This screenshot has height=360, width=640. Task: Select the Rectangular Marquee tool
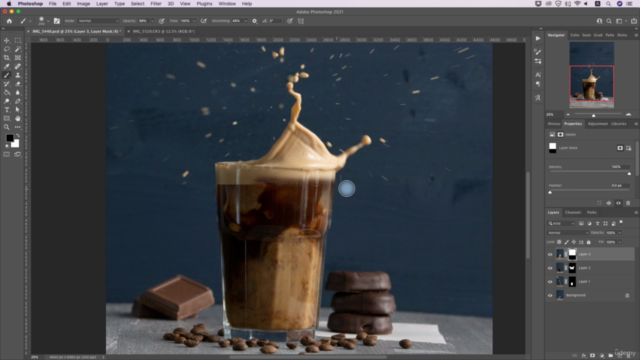pyautogui.click(x=18, y=40)
